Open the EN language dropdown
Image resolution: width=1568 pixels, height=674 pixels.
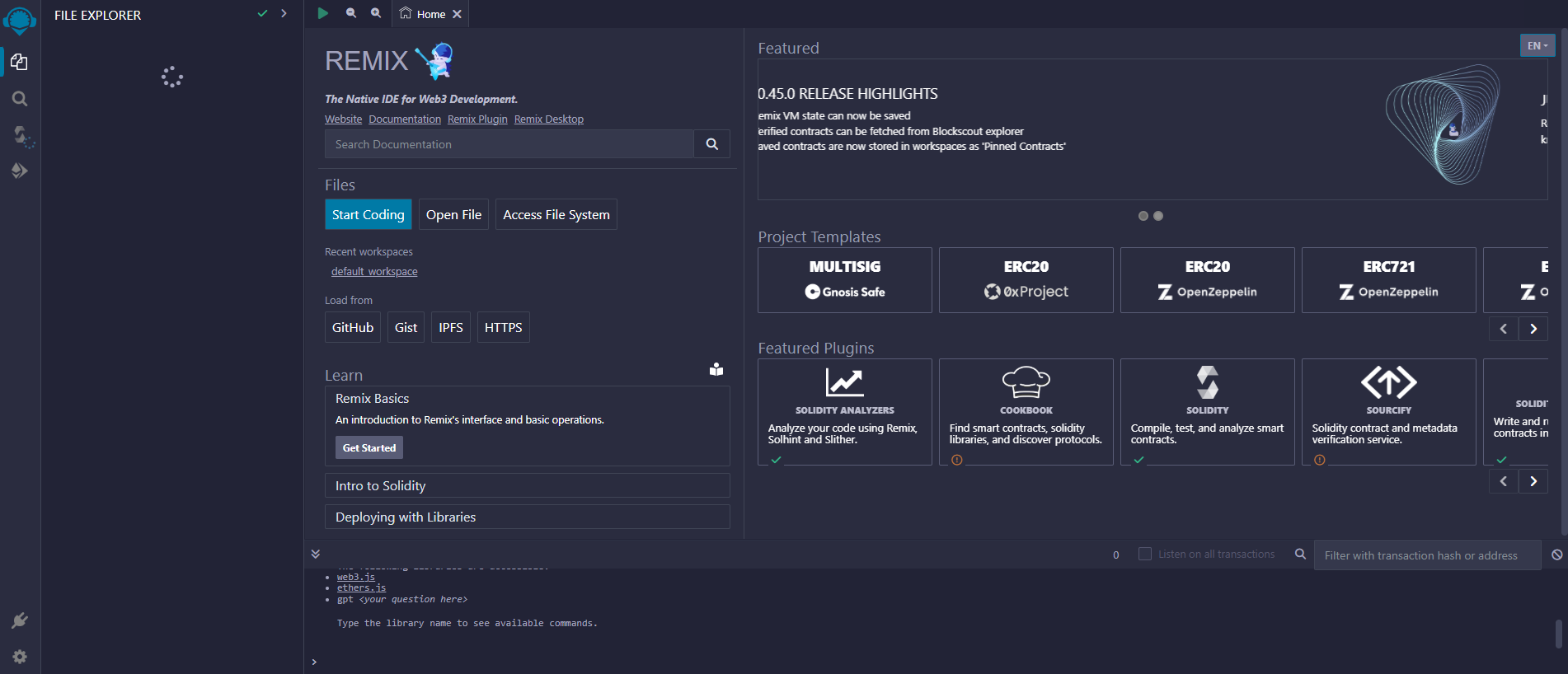coord(1537,45)
